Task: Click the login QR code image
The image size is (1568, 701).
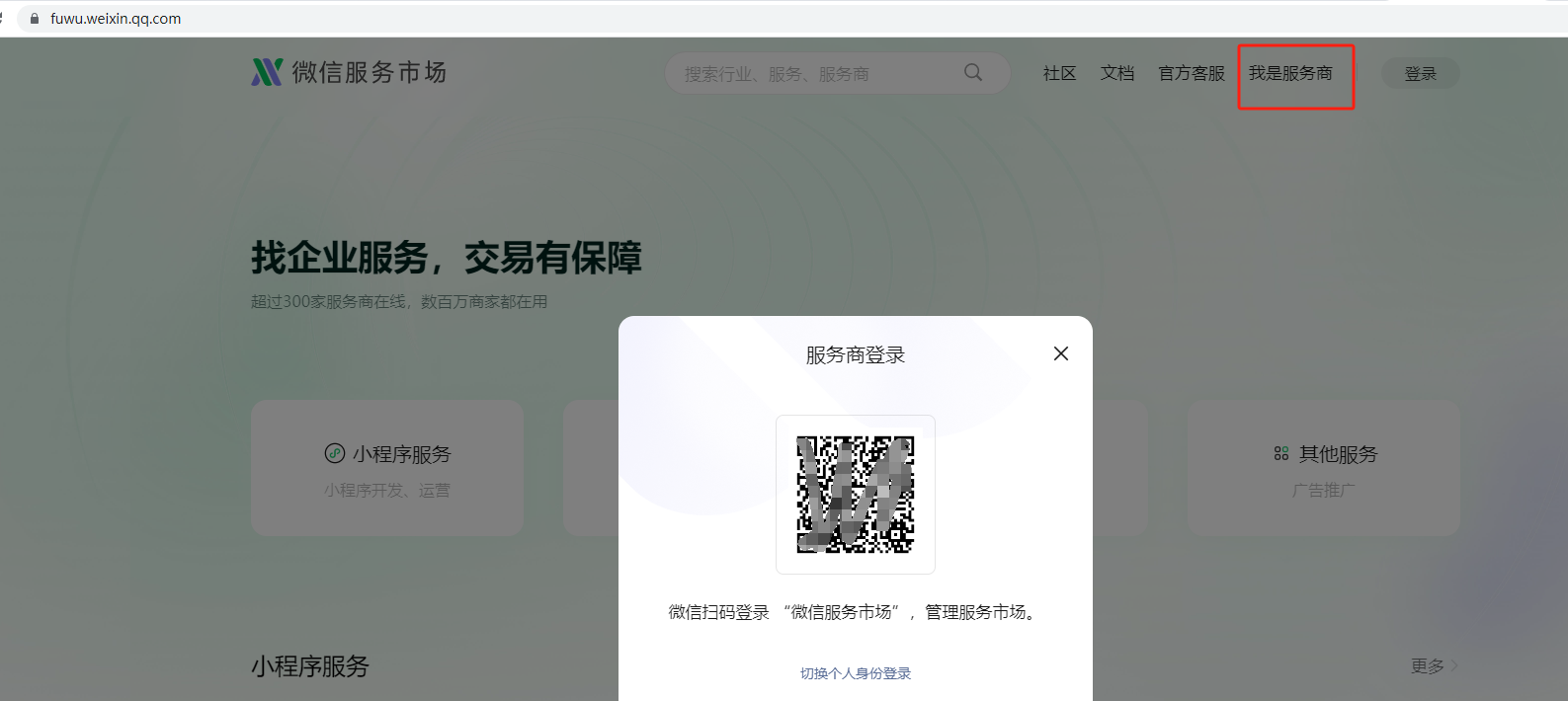Action: [x=856, y=495]
